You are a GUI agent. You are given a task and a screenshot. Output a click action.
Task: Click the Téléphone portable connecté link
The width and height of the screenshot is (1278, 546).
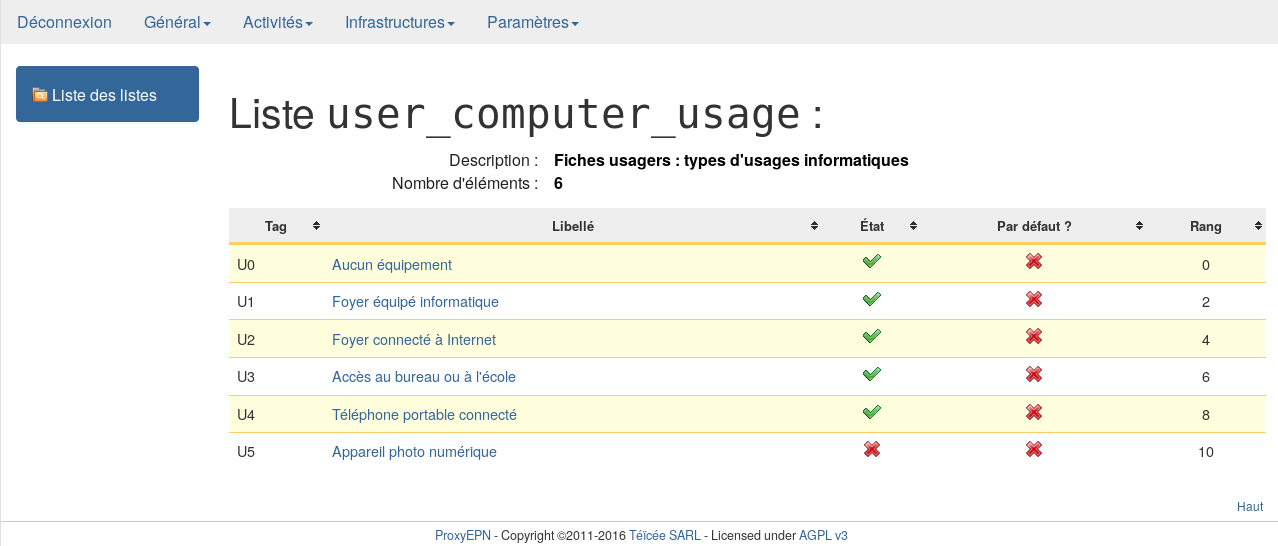tap(424, 415)
